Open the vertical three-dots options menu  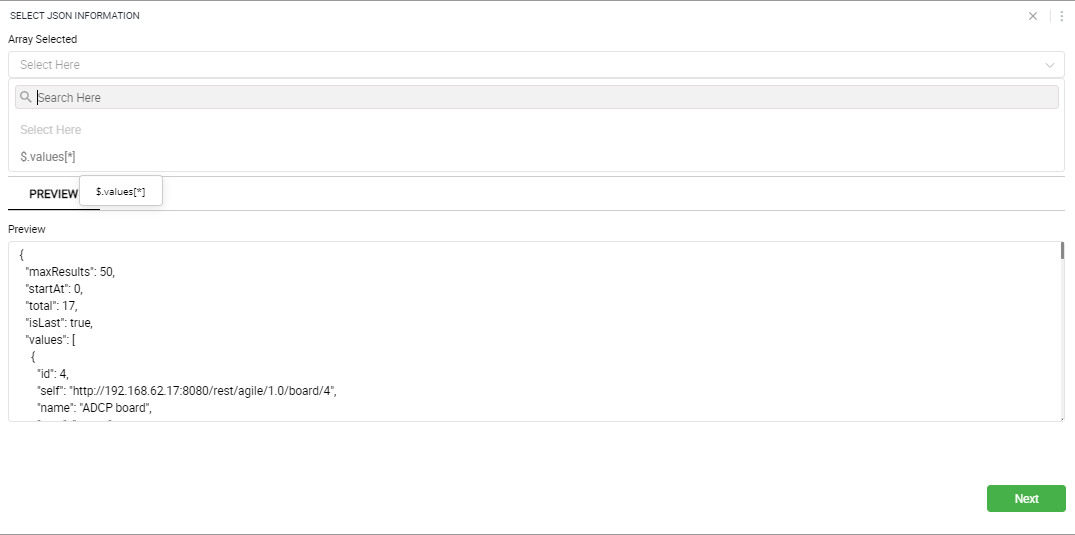pos(1062,16)
